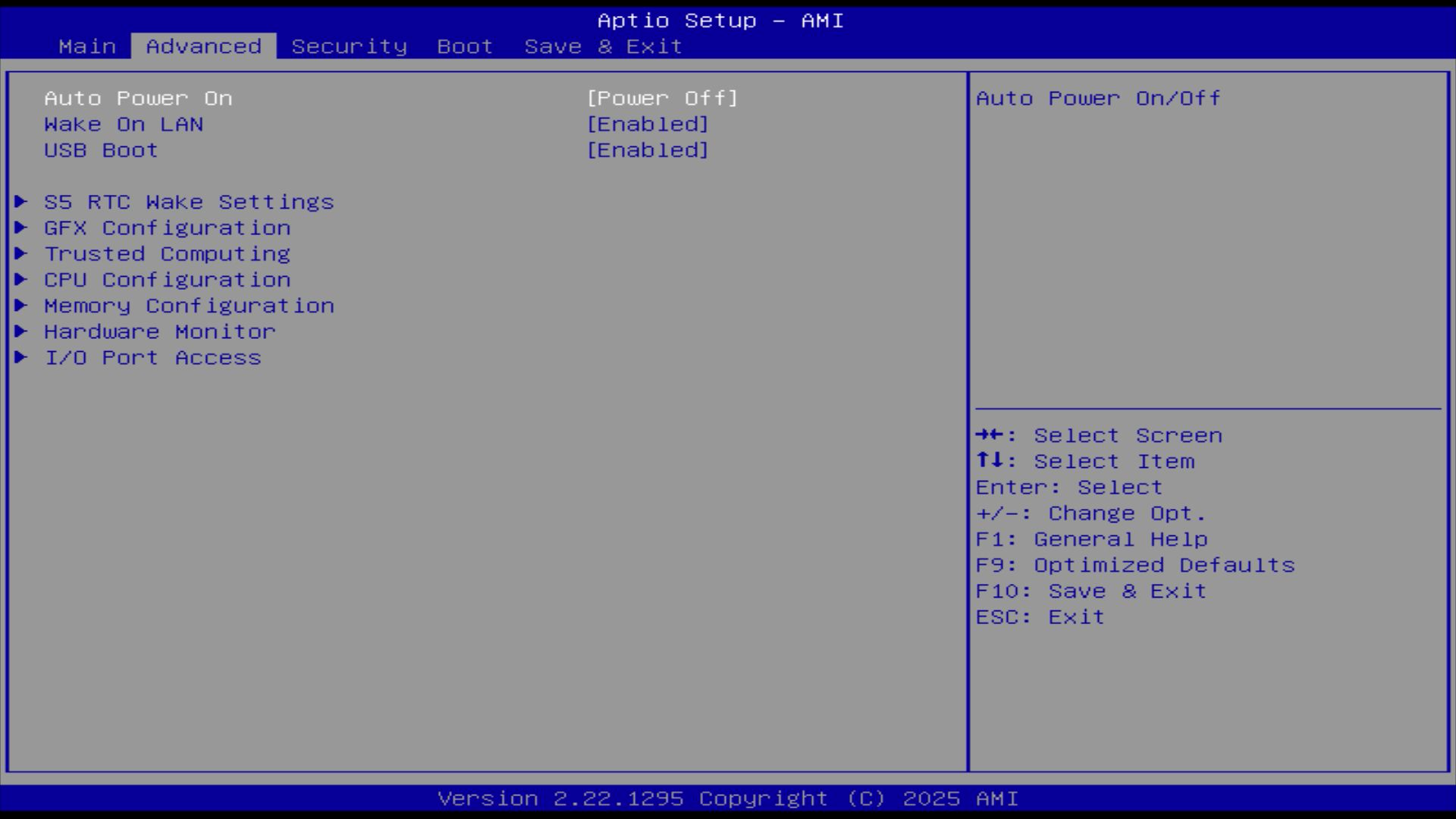Click arrow icon beside I/O Port Access
The width and height of the screenshot is (1456, 819).
pyautogui.click(x=21, y=357)
